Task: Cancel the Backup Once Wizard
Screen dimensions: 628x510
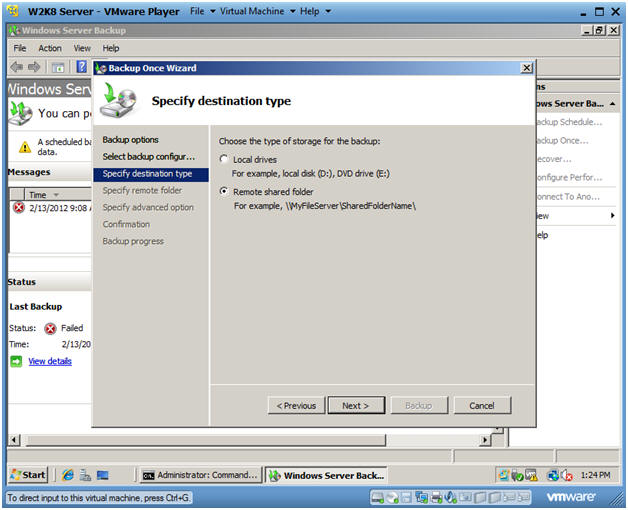Action: click(482, 405)
